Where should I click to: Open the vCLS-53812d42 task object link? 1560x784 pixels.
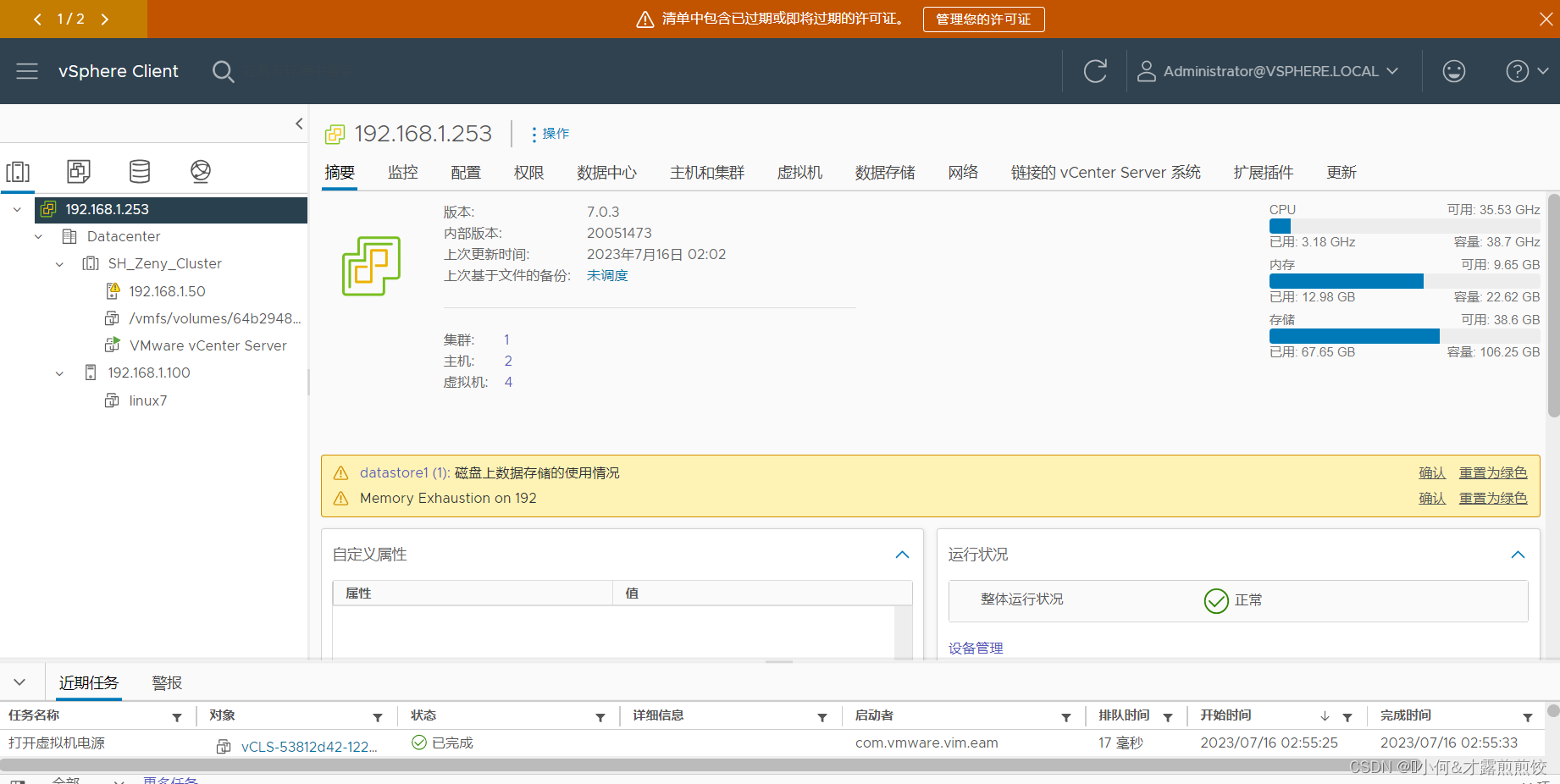point(309,746)
